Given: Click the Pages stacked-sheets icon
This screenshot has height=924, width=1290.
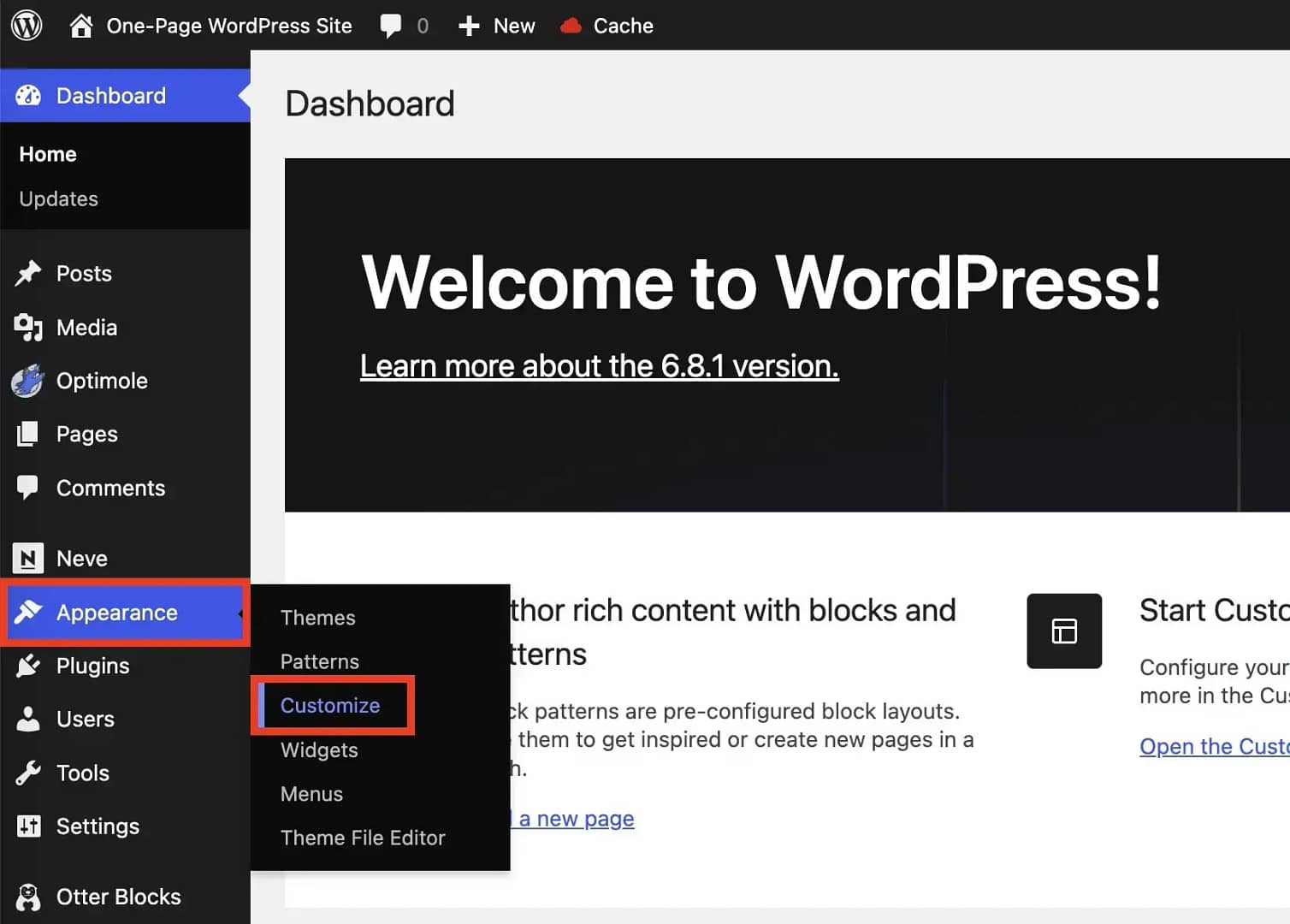Looking at the screenshot, I should (27, 435).
